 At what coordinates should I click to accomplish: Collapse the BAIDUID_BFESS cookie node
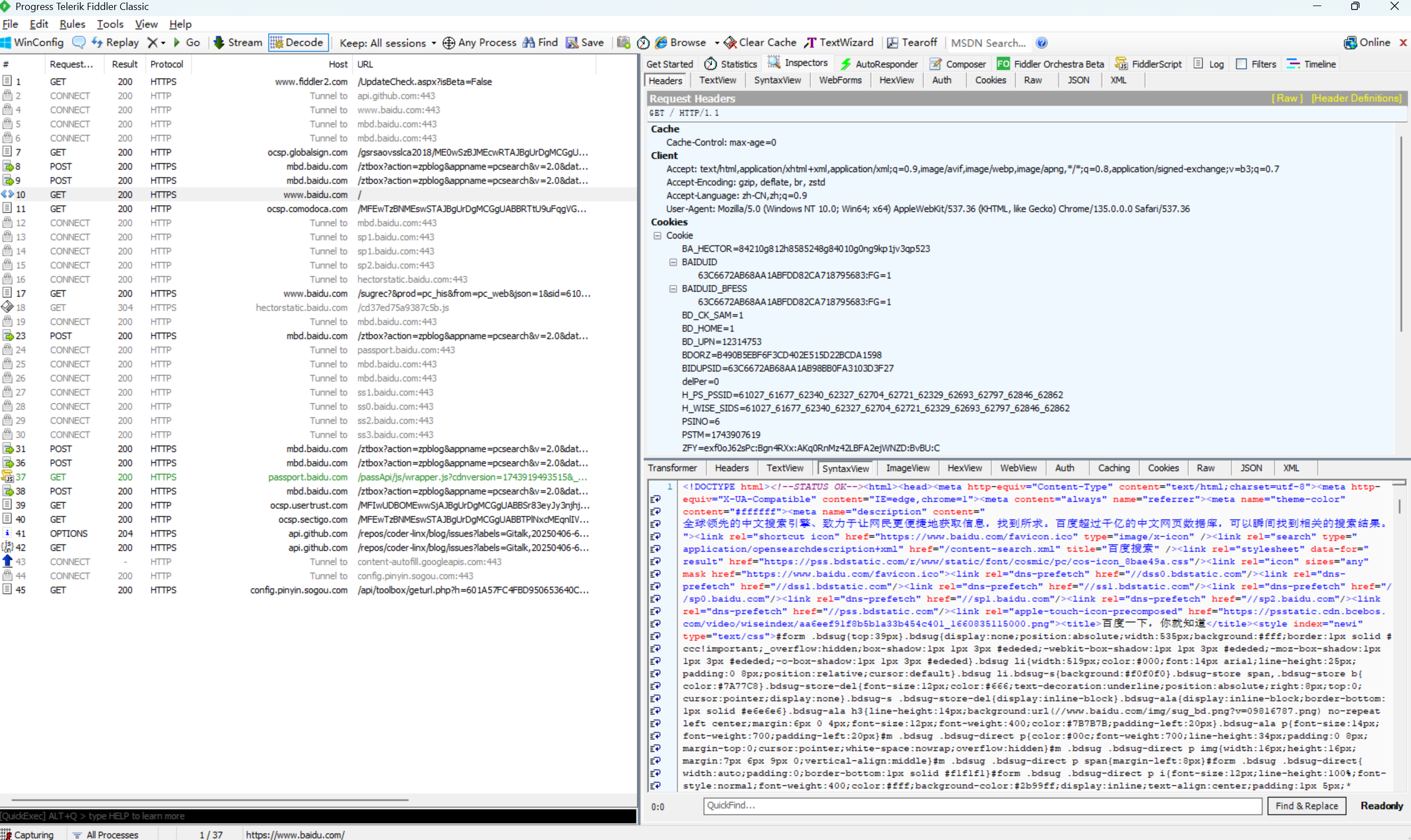click(673, 288)
